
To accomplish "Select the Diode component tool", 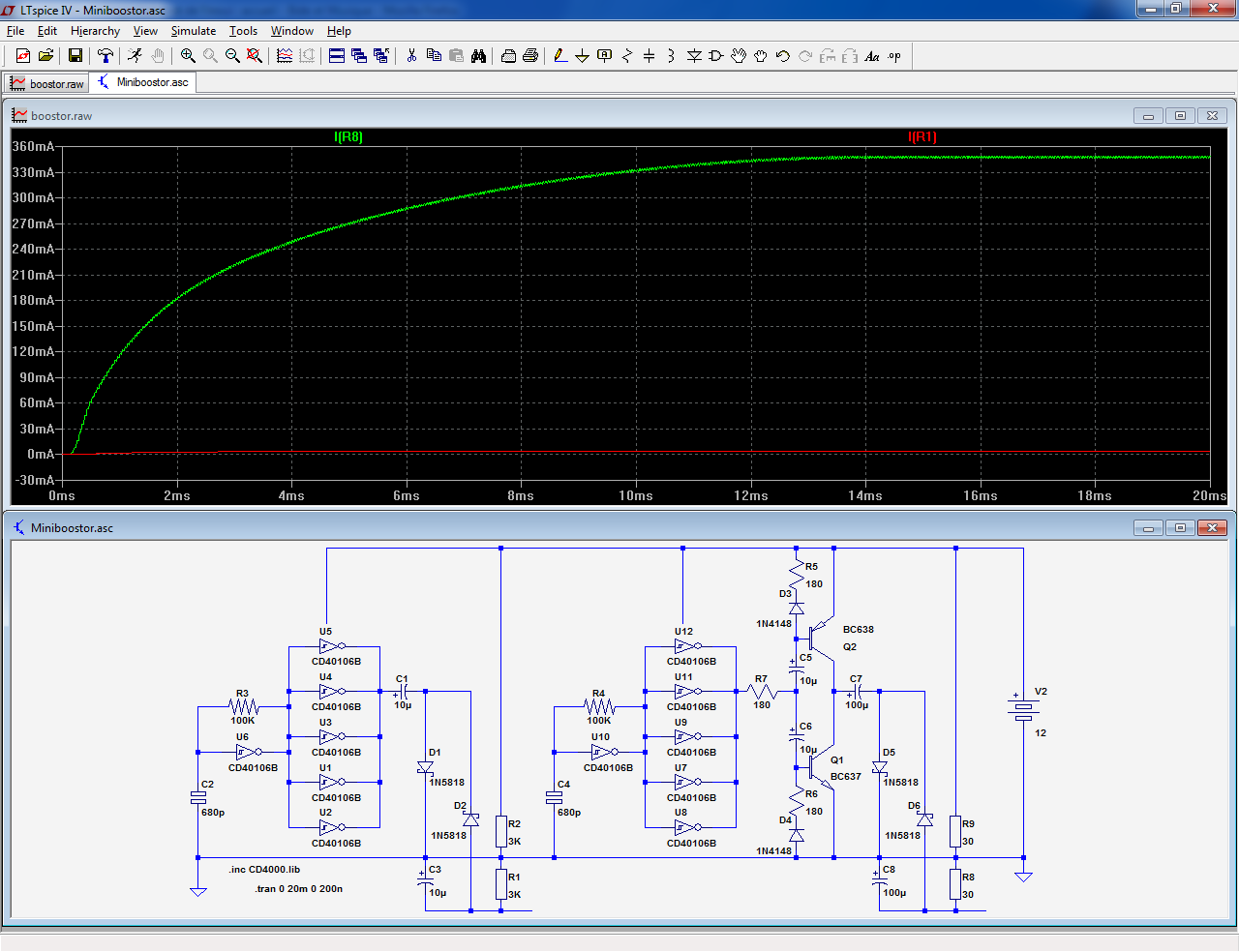I will click(x=694, y=56).
